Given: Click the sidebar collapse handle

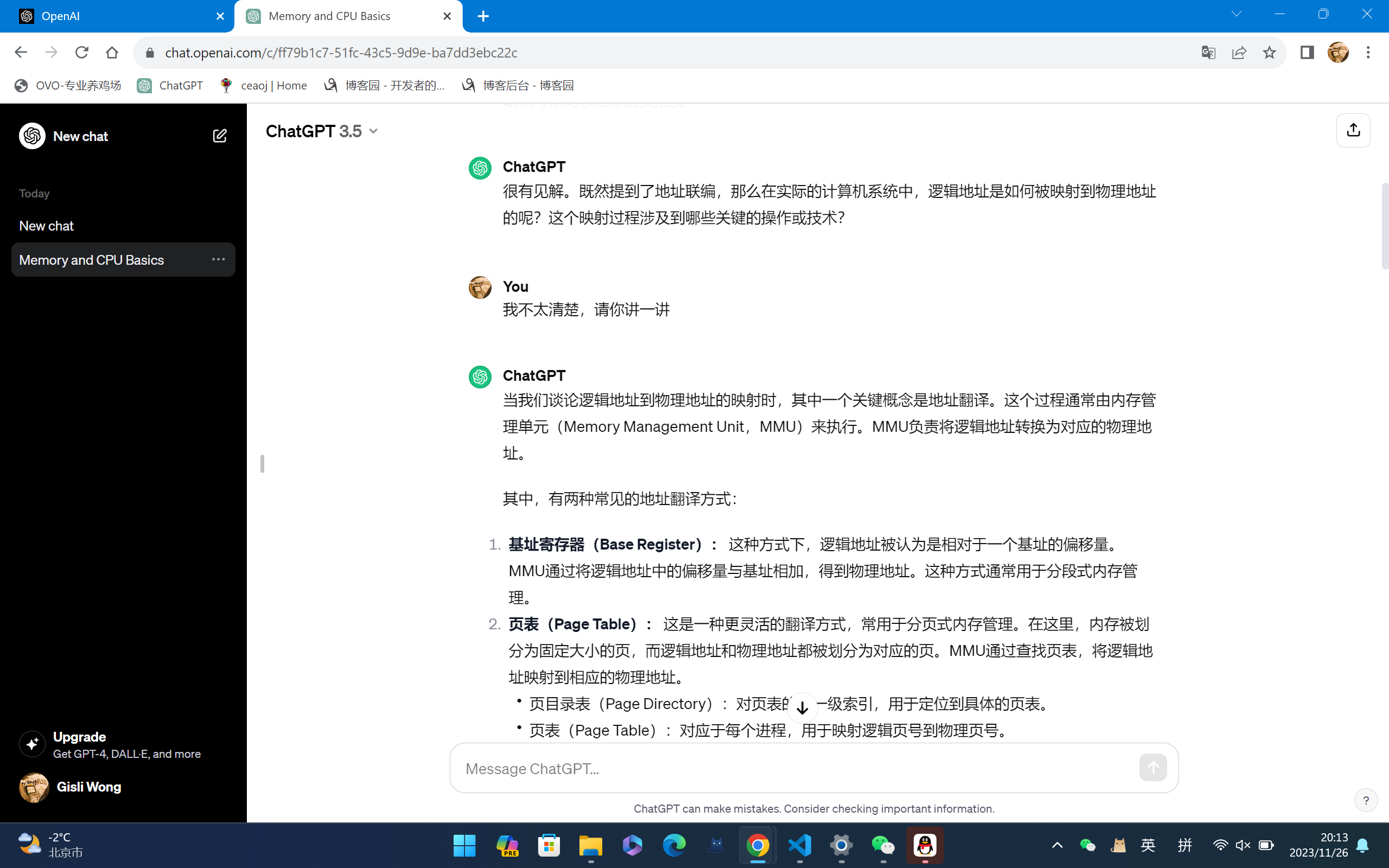Looking at the screenshot, I should pyautogui.click(x=262, y=463).
